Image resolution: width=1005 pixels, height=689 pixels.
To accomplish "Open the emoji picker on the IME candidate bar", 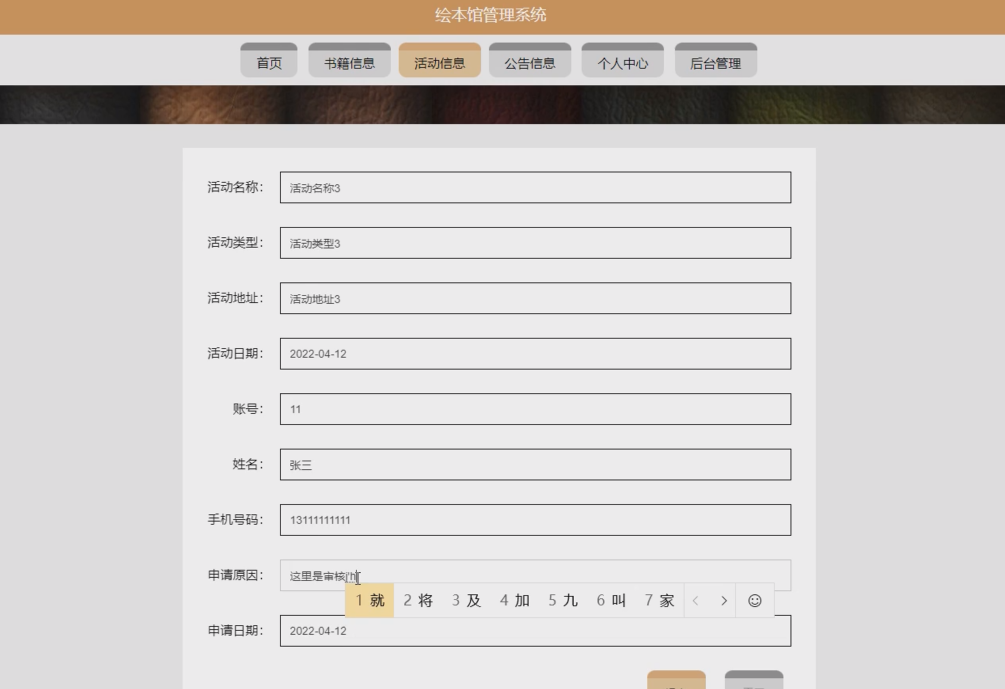I will point(755,601).
